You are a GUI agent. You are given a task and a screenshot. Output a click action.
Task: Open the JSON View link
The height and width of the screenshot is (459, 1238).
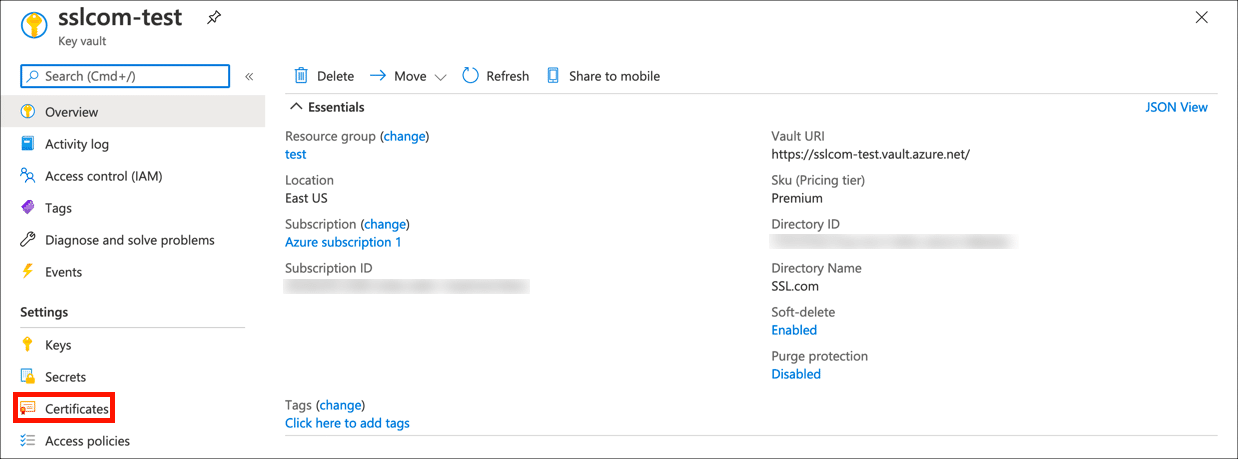(x=1176, y=107)
